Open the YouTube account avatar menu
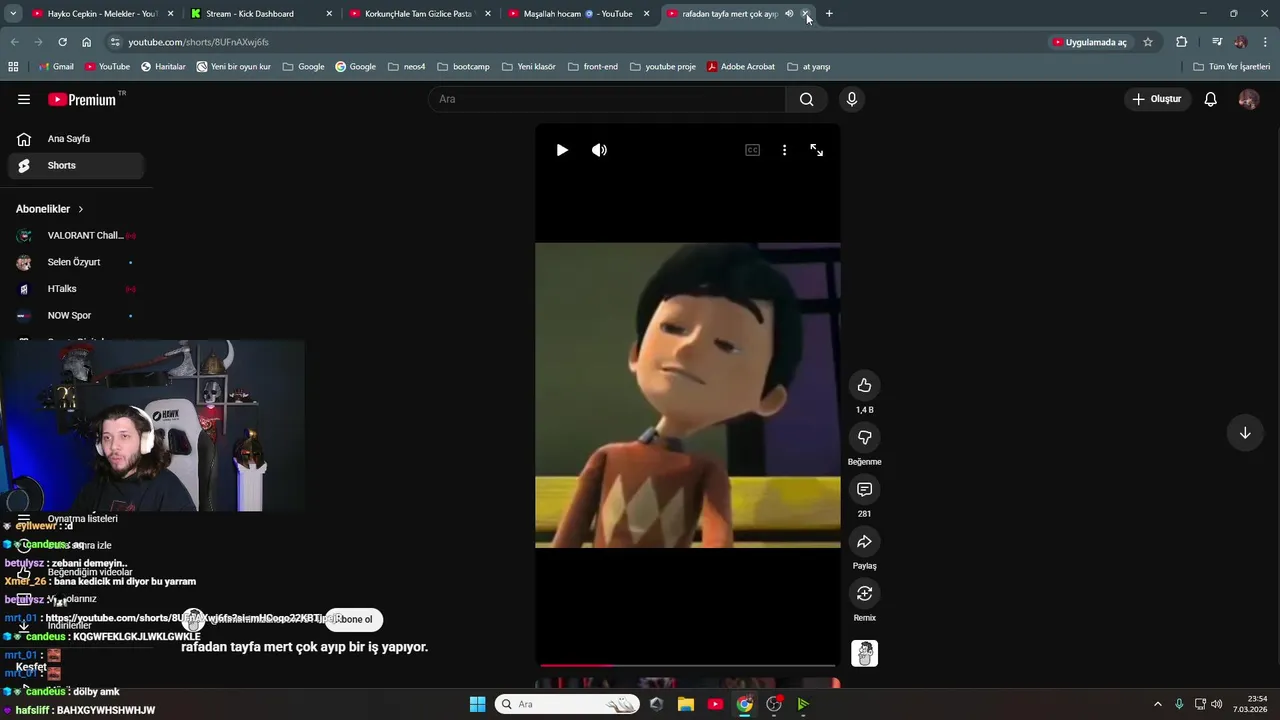The width and height of the screenshot is (1280, 720). pyautogui.click(x=1248, y=99)
